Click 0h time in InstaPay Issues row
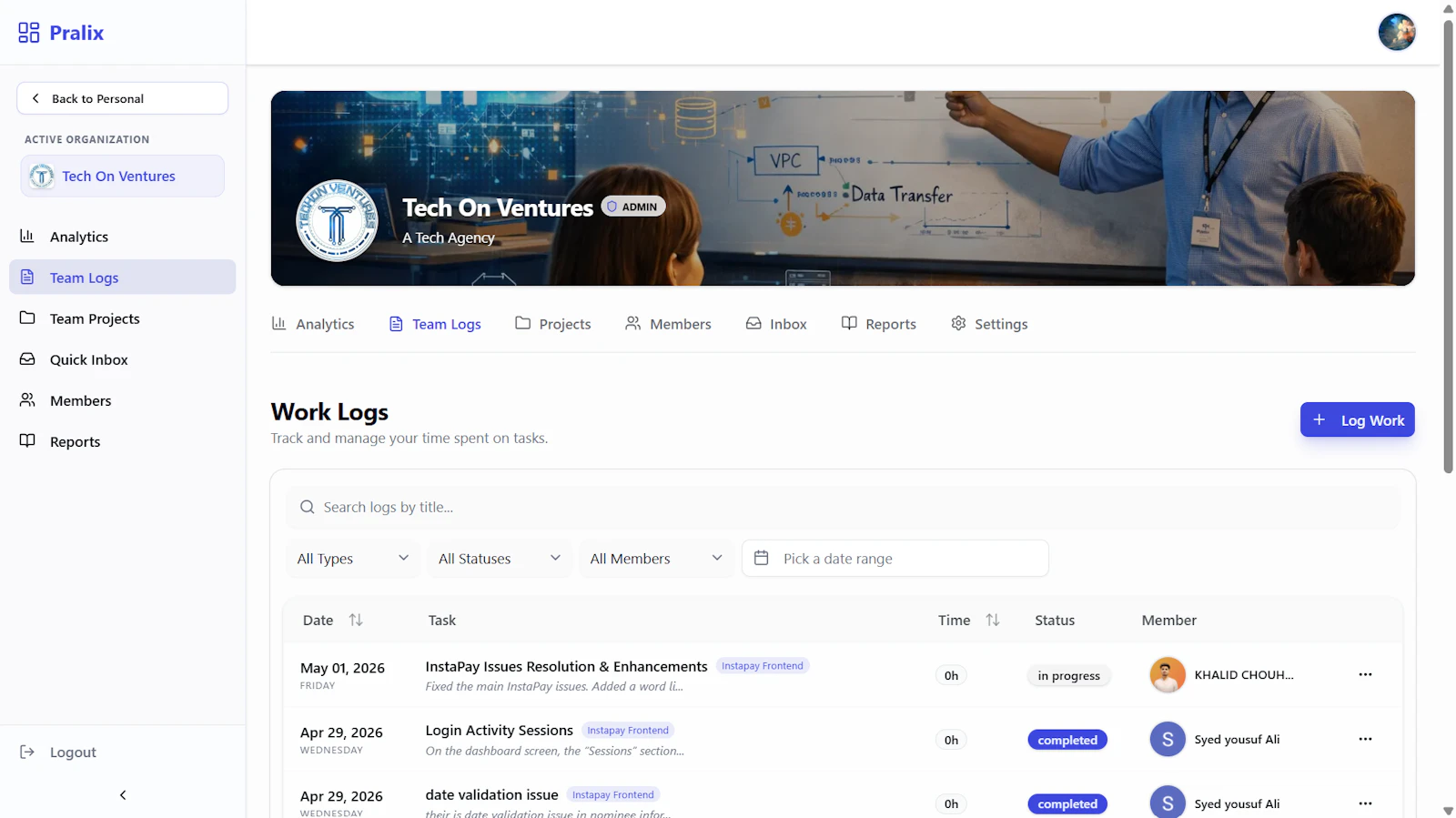Image resolution: width=1456 pixels, height=818 pixels. pos(951,675)
